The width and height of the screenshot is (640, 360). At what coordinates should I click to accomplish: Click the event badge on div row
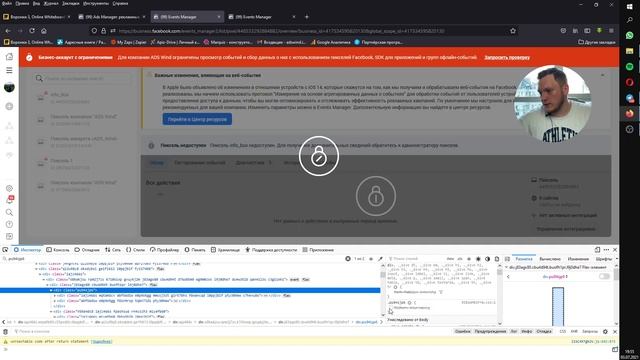point(294,280)
